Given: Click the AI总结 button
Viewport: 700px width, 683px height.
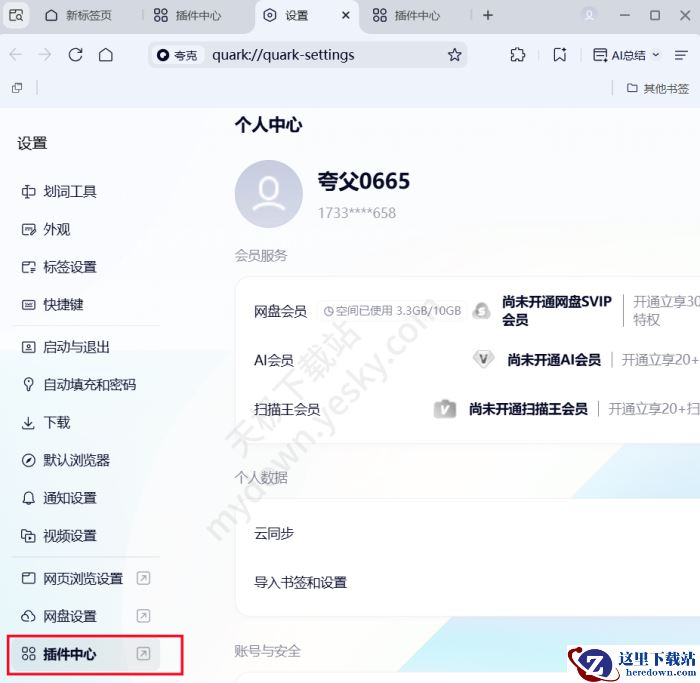Looking at the screenshot, I should click(620, 55).
